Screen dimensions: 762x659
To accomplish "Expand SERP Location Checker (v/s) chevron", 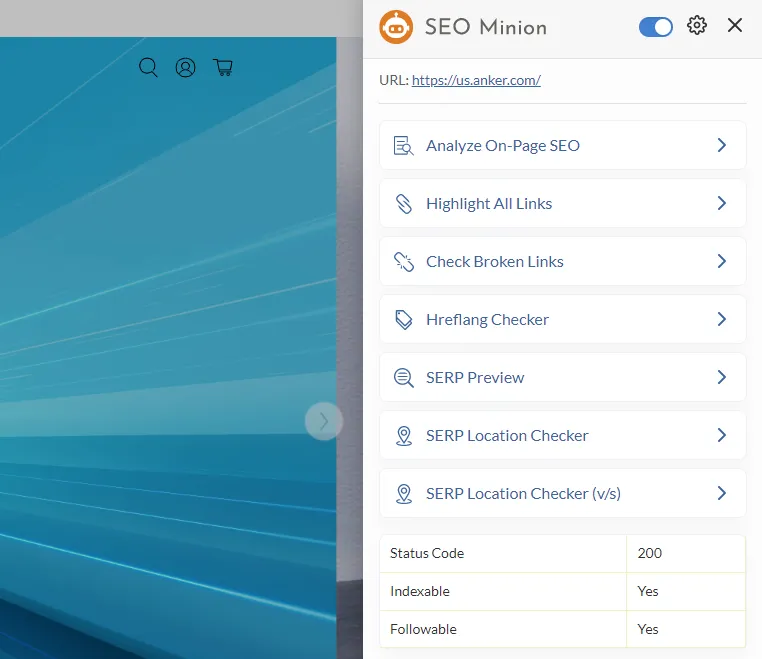I will coord(722,493).
